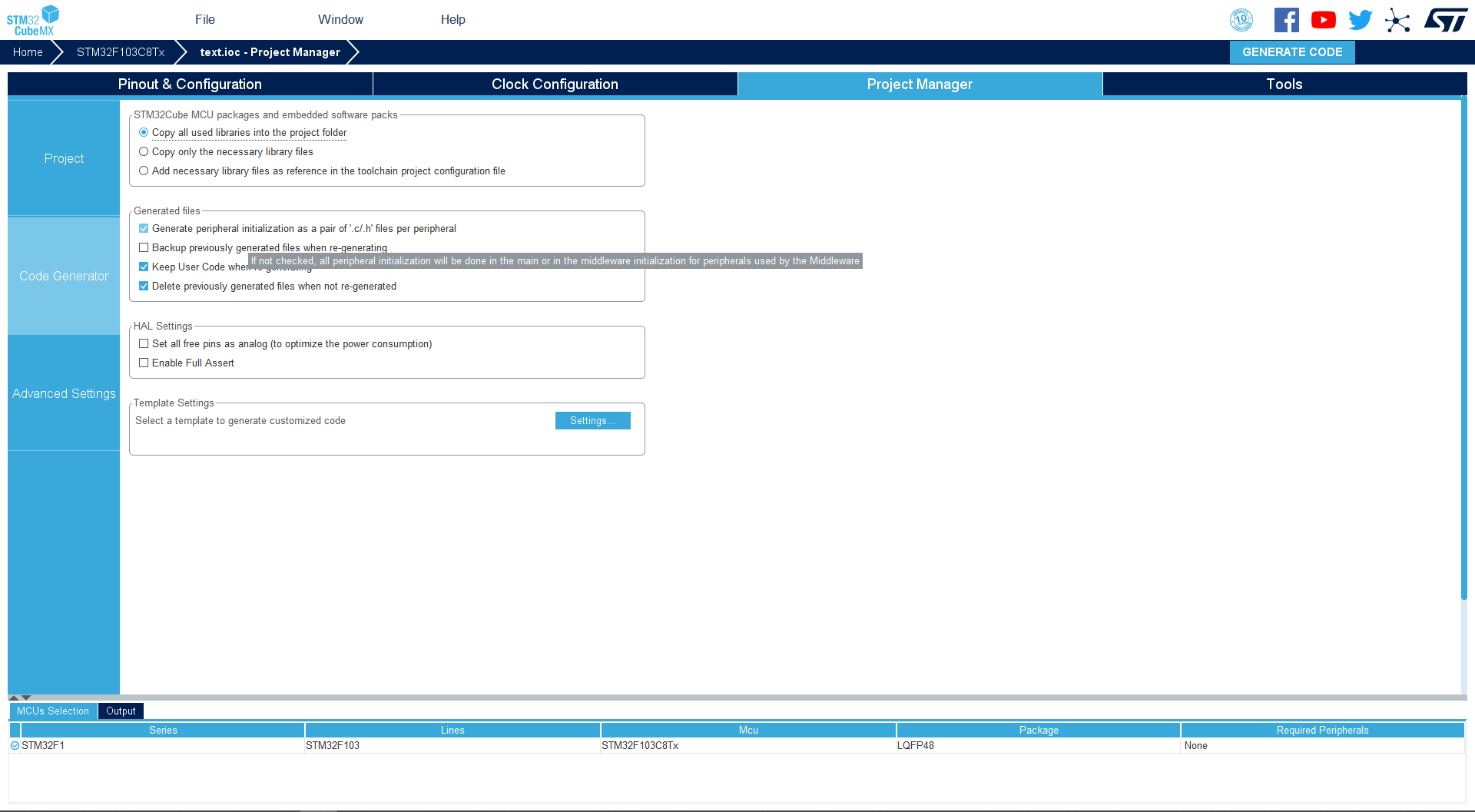
Task: Switch to Output bottom tab
Action: [121, 711]
